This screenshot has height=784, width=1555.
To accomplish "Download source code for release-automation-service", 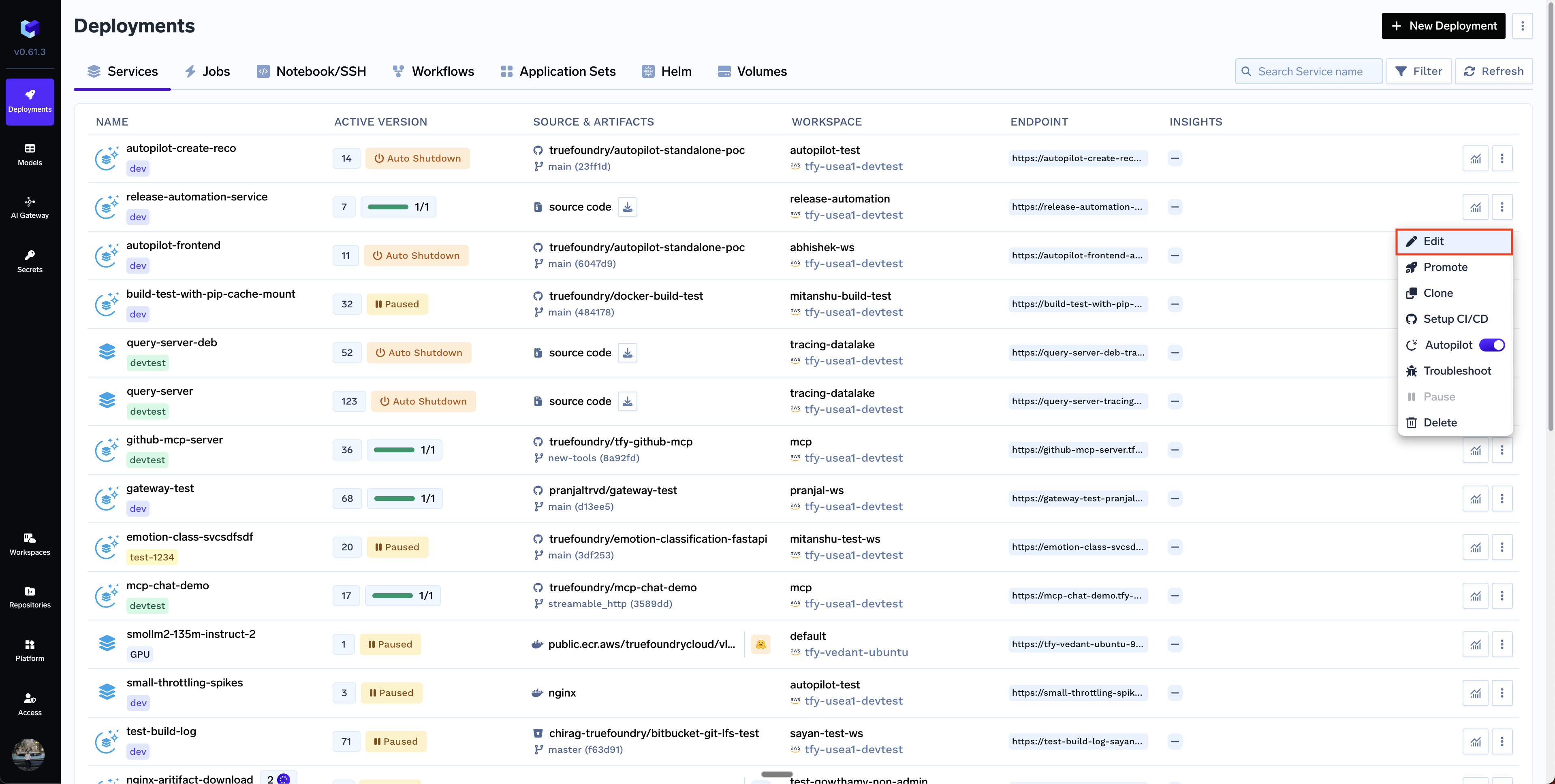I will (627, 207).
